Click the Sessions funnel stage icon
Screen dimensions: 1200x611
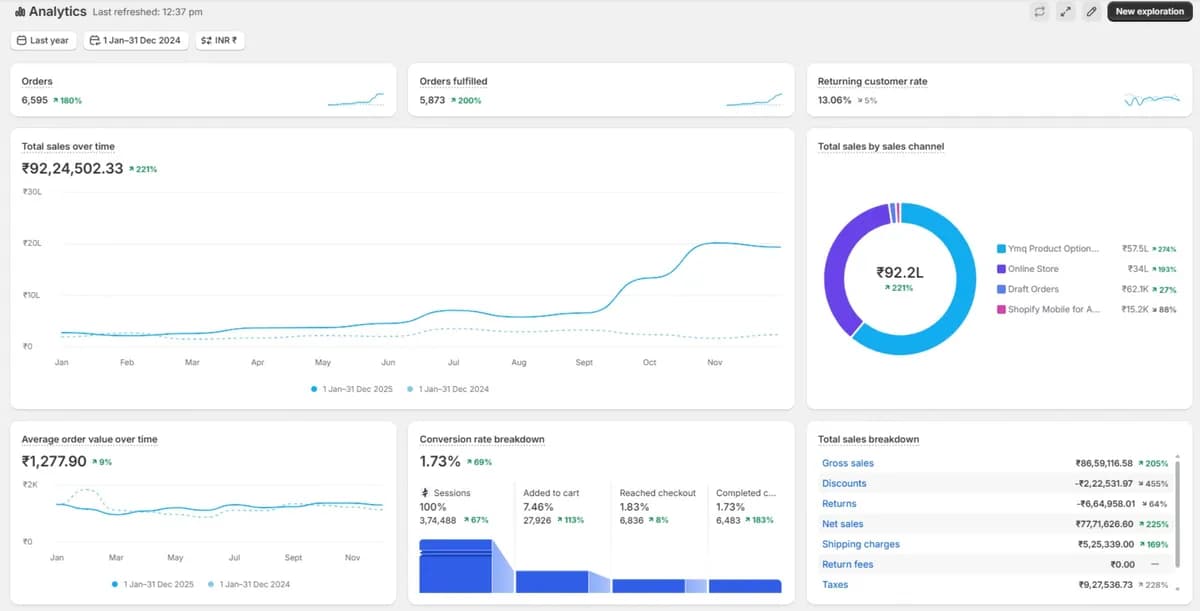(x=425, y=493)
